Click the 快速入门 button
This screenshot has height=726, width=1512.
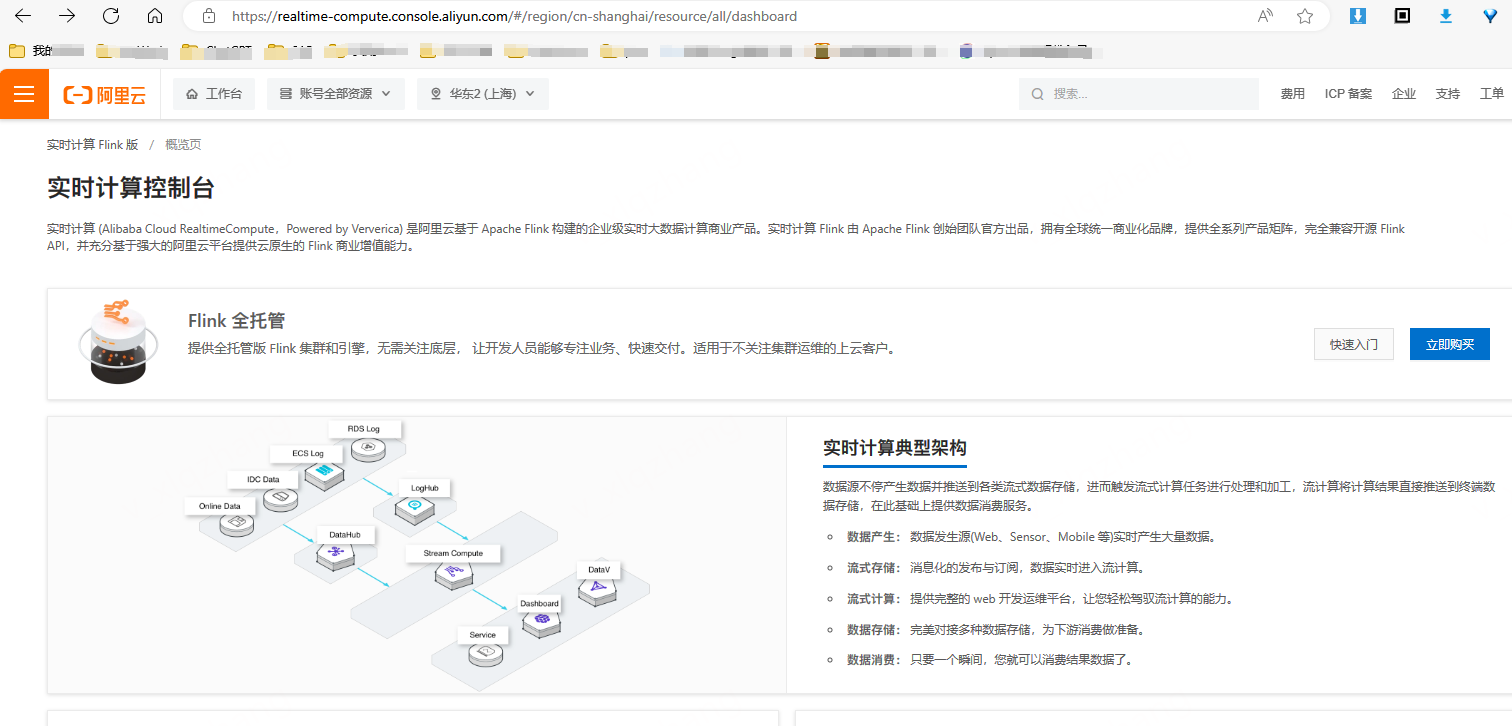(1354, 344)
